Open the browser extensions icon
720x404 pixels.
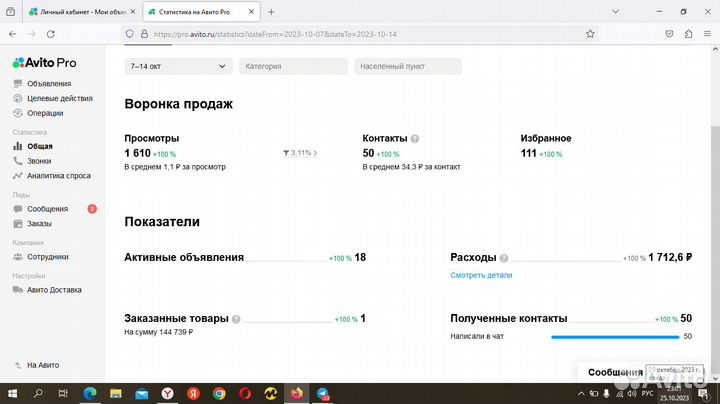[x=688, y=34]
